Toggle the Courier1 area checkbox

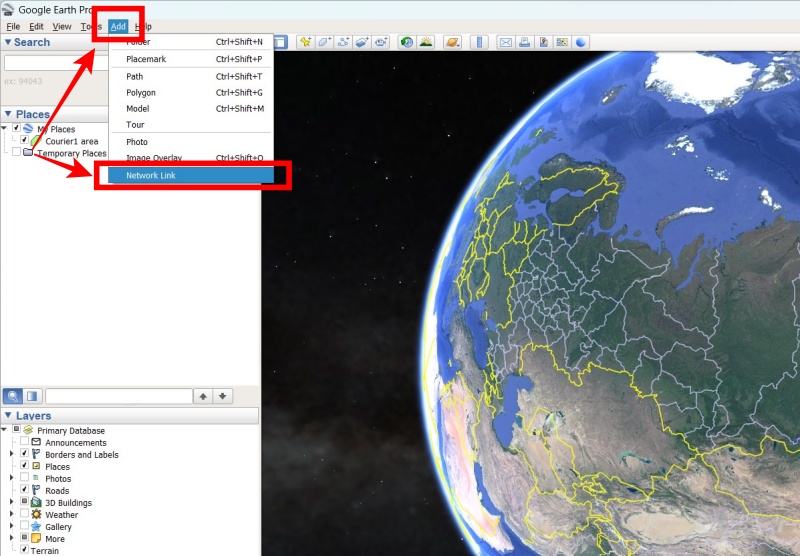pyautogui.click(x=24, y=141)
